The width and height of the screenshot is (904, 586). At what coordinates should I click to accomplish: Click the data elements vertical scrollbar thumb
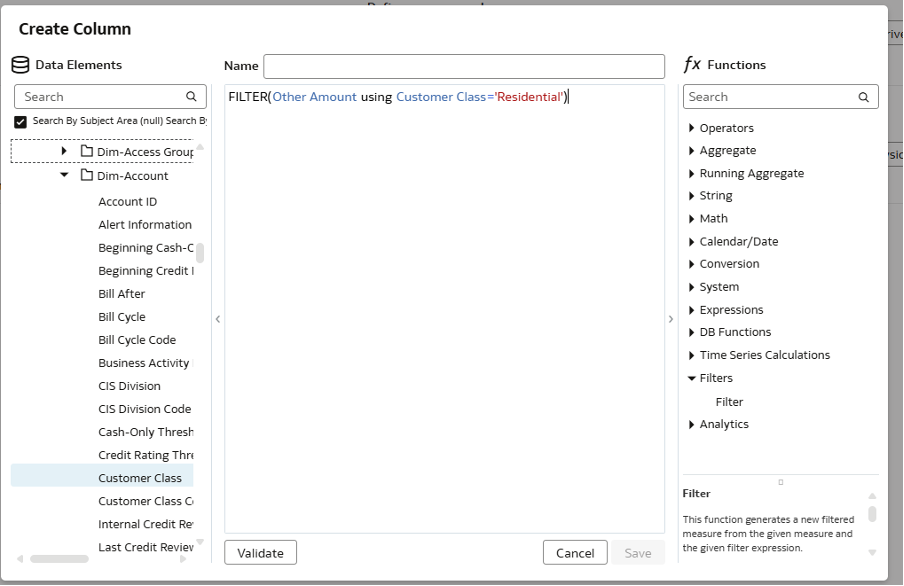(x=200, y=252)
